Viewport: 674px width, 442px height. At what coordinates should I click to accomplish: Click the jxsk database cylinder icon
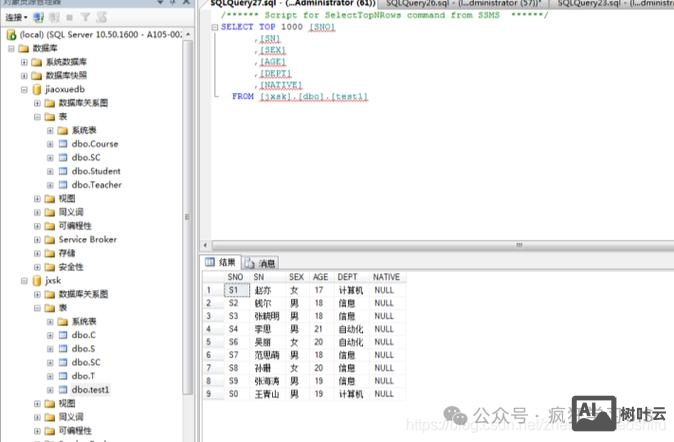(37, 281)
